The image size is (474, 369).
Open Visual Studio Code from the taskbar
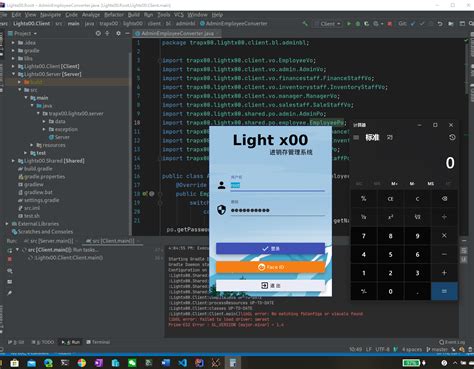pyautogui.click(x=182, y=363)
